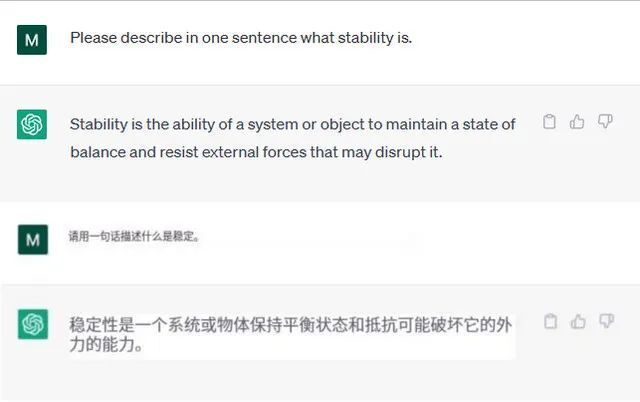This screenshot has width=640, height=402.
Task: Copy the English stability response to clipboard
Action: pos(549,122)
